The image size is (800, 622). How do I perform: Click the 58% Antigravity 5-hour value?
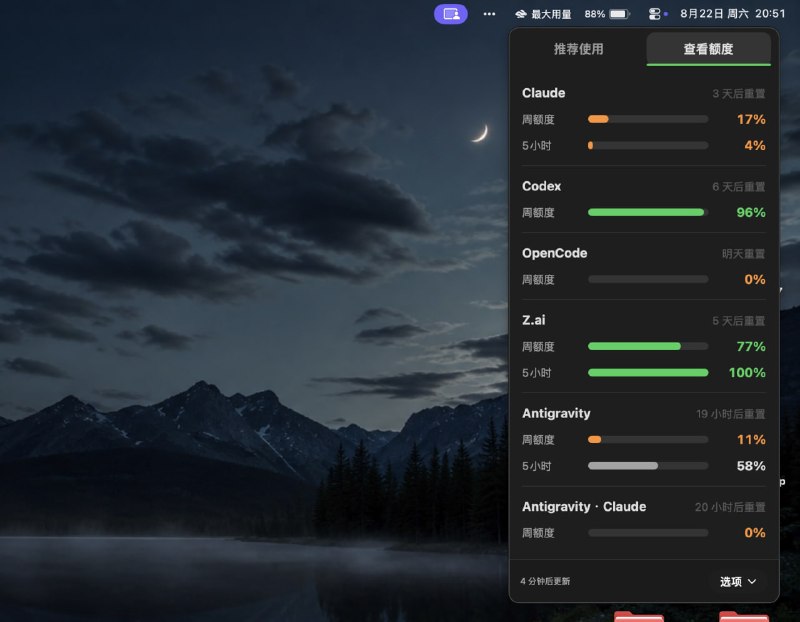(751, 466)
